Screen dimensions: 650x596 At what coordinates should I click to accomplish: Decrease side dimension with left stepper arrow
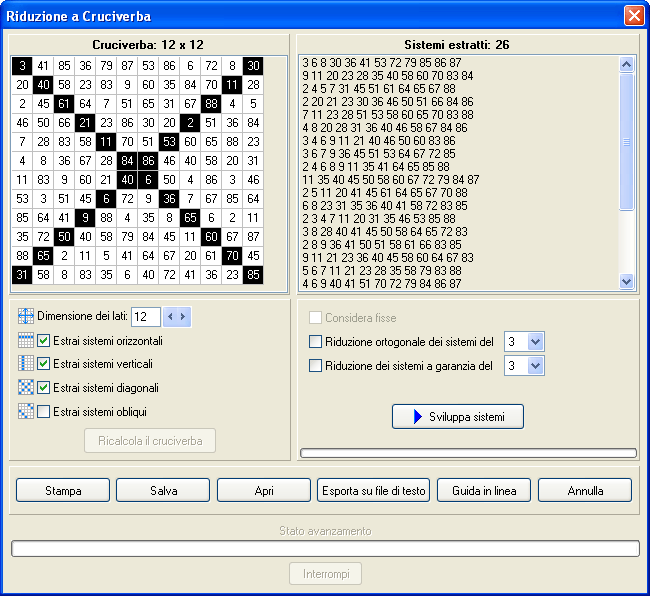(170, 317)
